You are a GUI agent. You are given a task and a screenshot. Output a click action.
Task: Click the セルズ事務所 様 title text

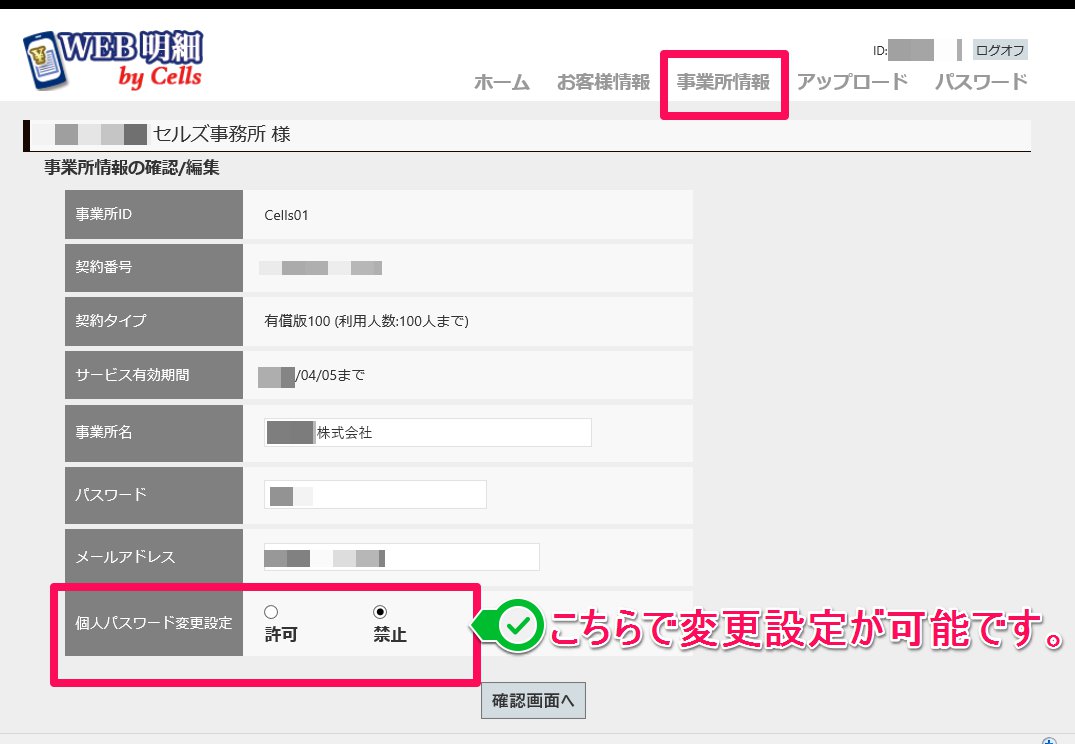pyautogui.click(x=221, y=134)
